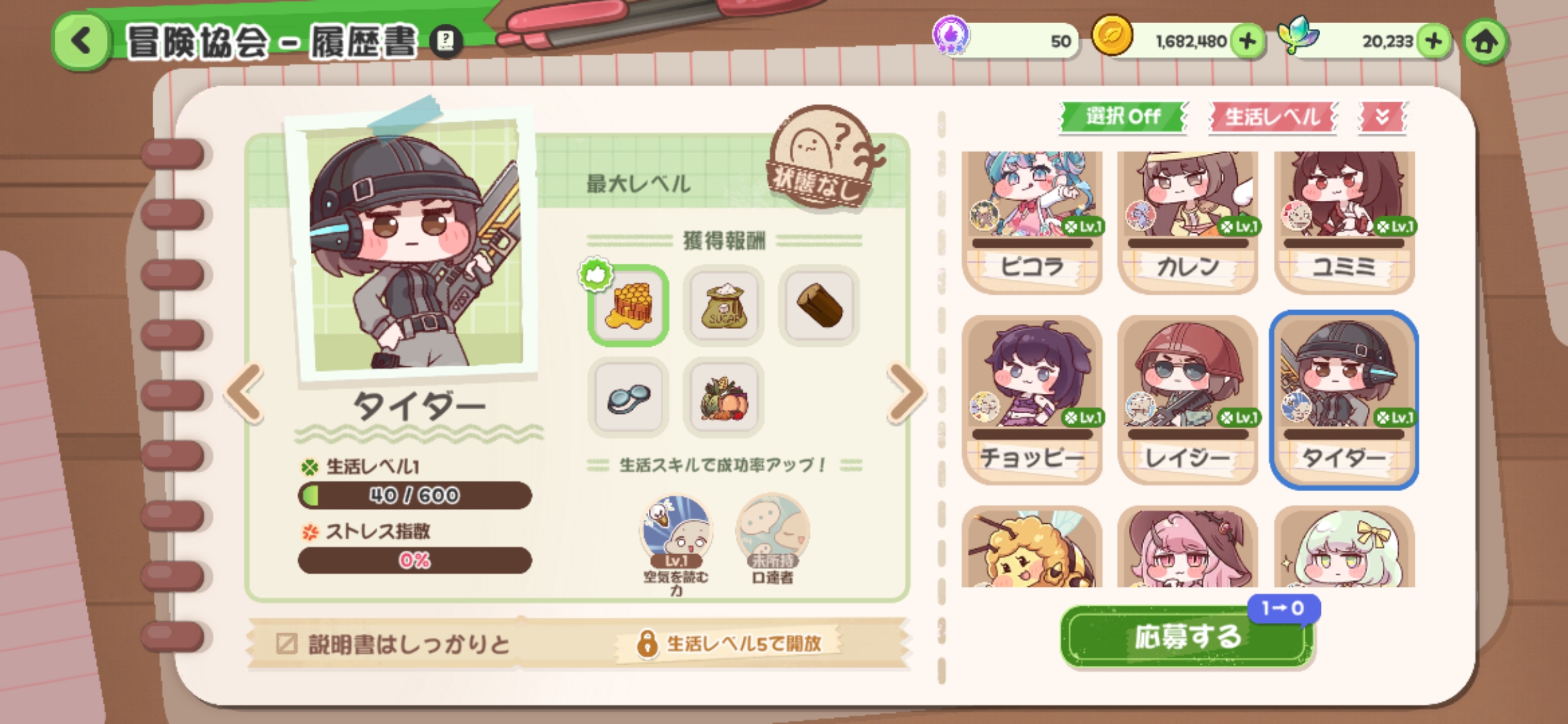Go to home via house icon
The image size is (1568, 724).
pos(1486,42)
